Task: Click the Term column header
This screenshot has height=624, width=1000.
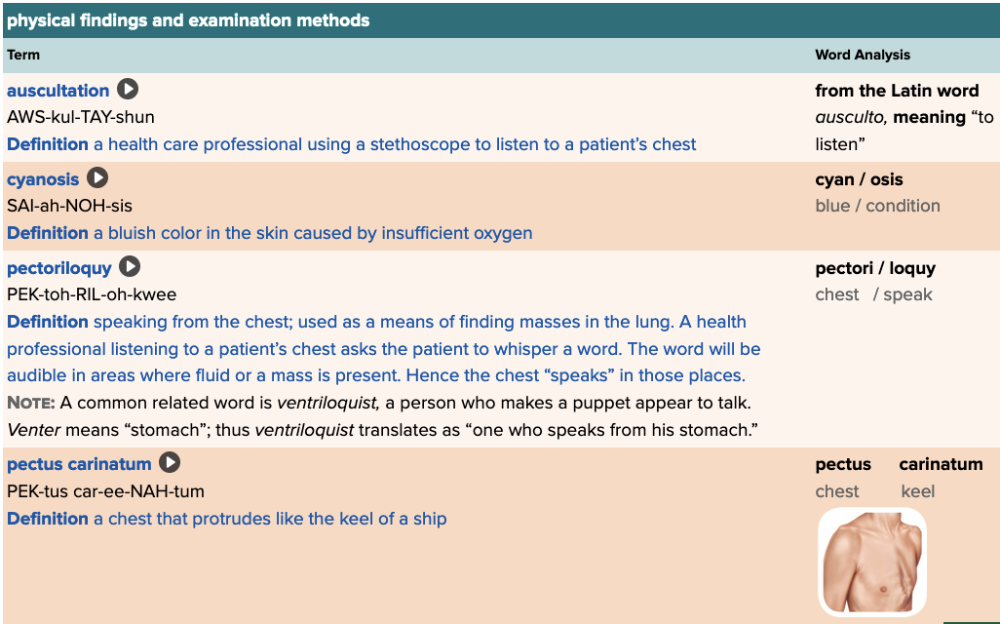Action: (x=24, y=55)
